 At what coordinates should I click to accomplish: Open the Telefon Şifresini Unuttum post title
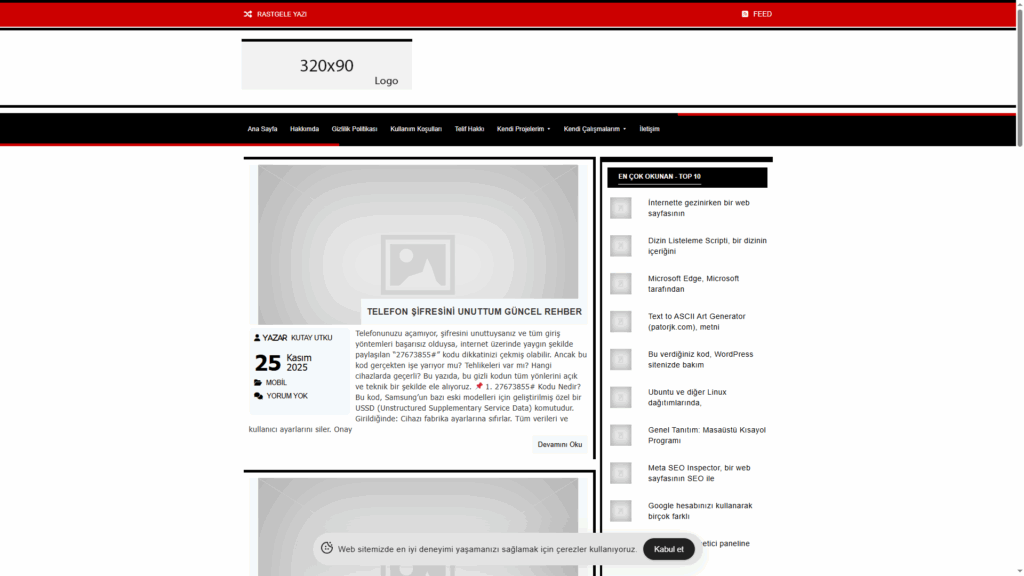click(x=474, y=312)
